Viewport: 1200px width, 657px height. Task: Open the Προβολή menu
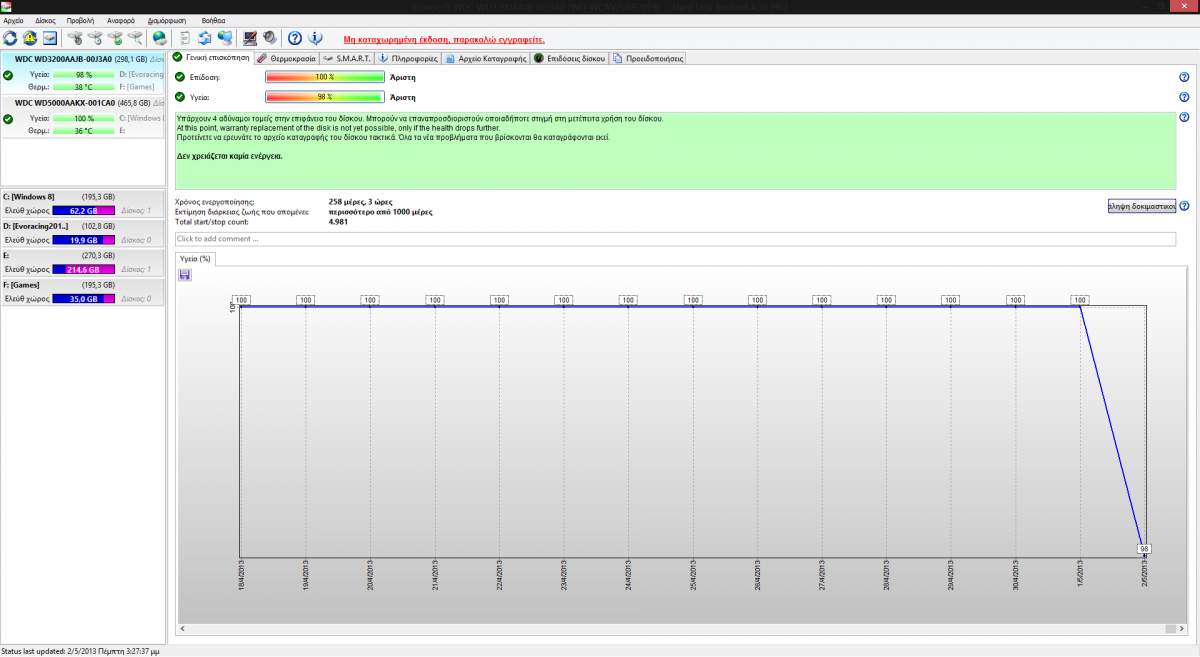pos(81,20)
